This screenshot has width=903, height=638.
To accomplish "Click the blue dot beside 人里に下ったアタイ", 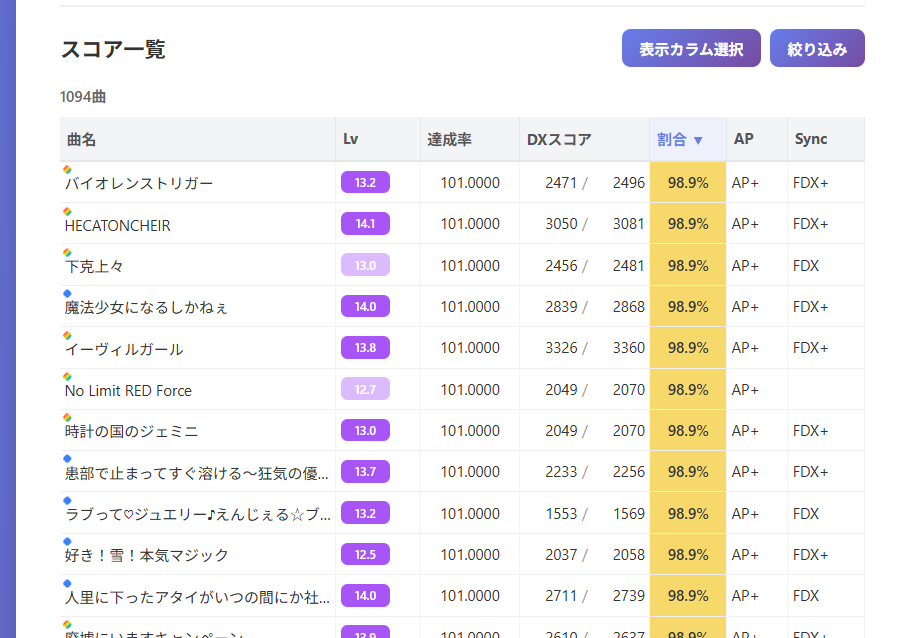I will pyautogui.click(x=67, y=583).
